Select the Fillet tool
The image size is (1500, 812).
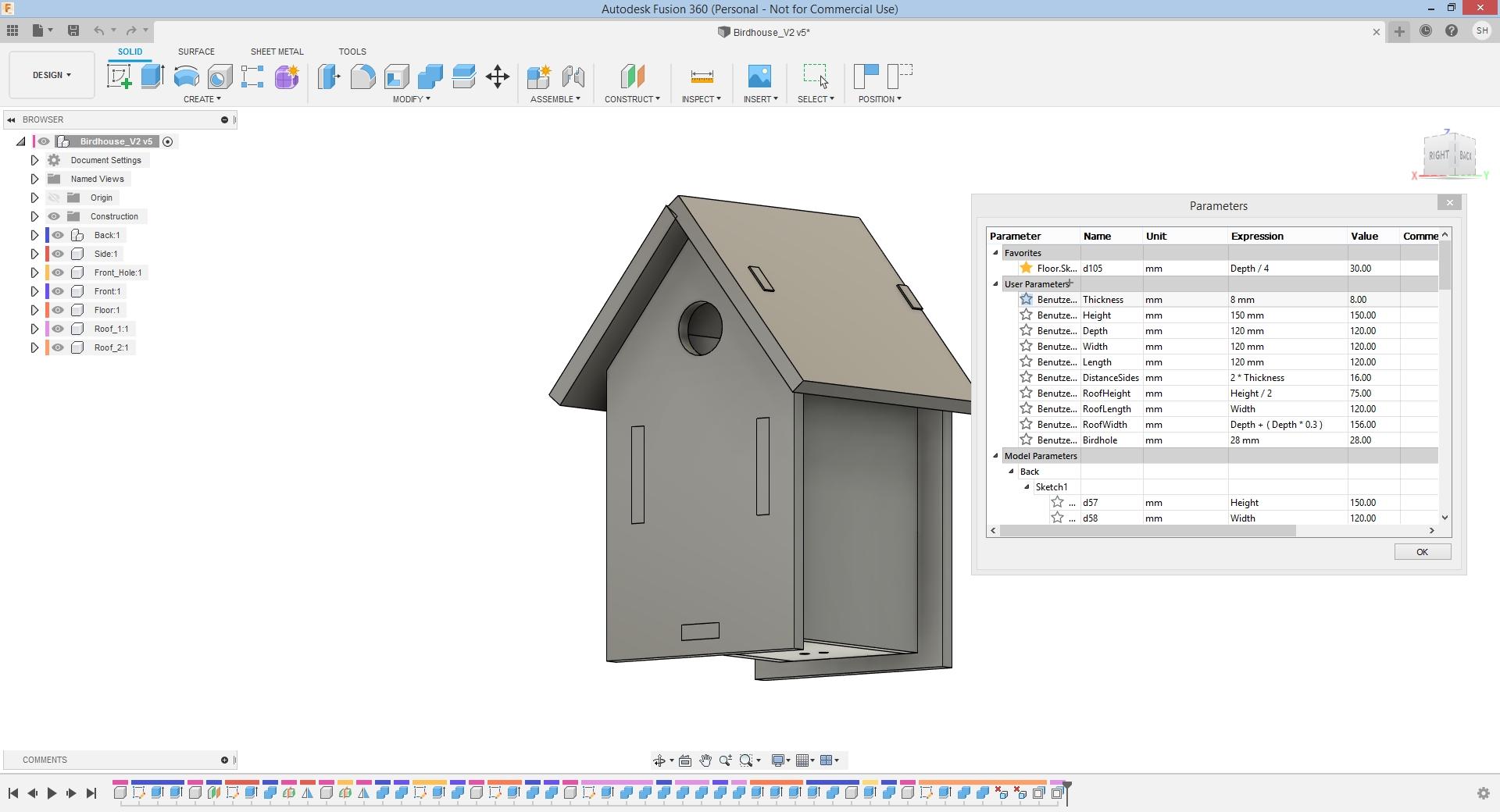(362, 77)
